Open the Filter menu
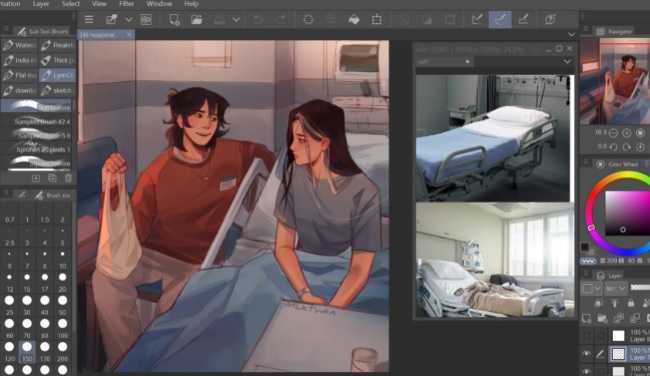 126,4
